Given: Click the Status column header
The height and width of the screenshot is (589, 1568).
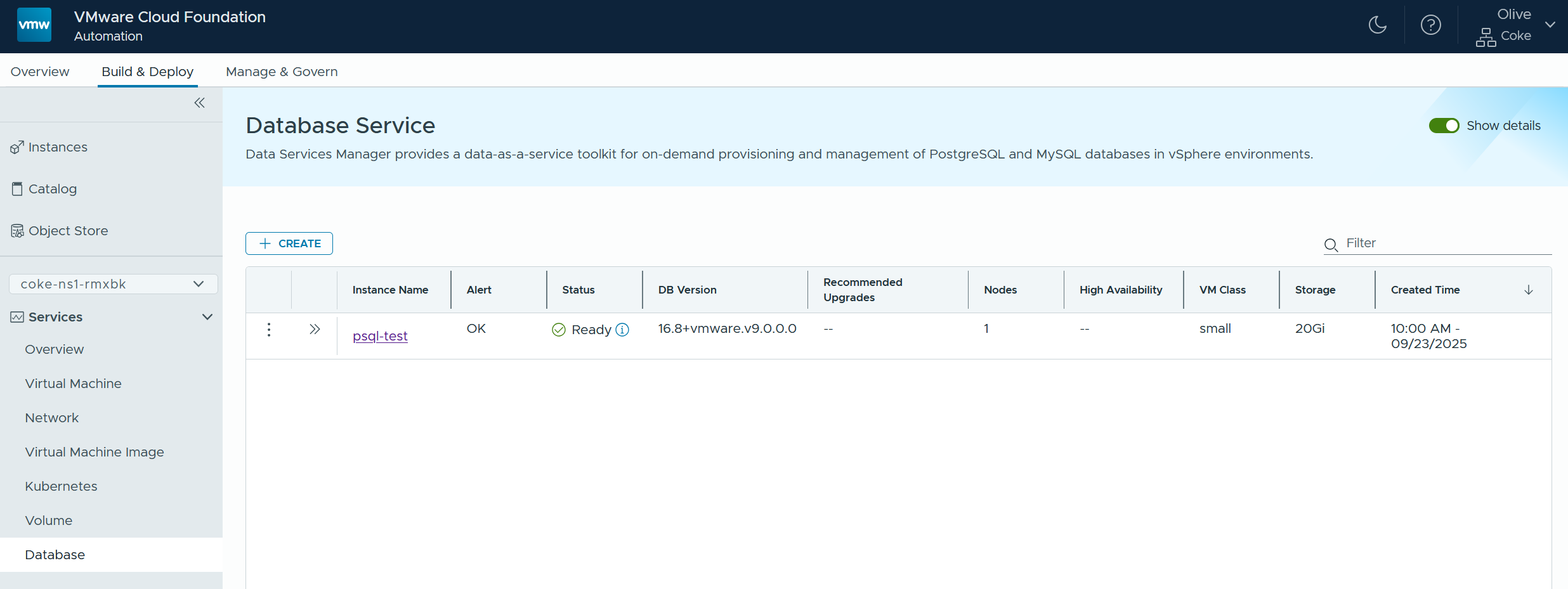Looking at the screenshot, I should pyautogui.click(x=578, y=290).
